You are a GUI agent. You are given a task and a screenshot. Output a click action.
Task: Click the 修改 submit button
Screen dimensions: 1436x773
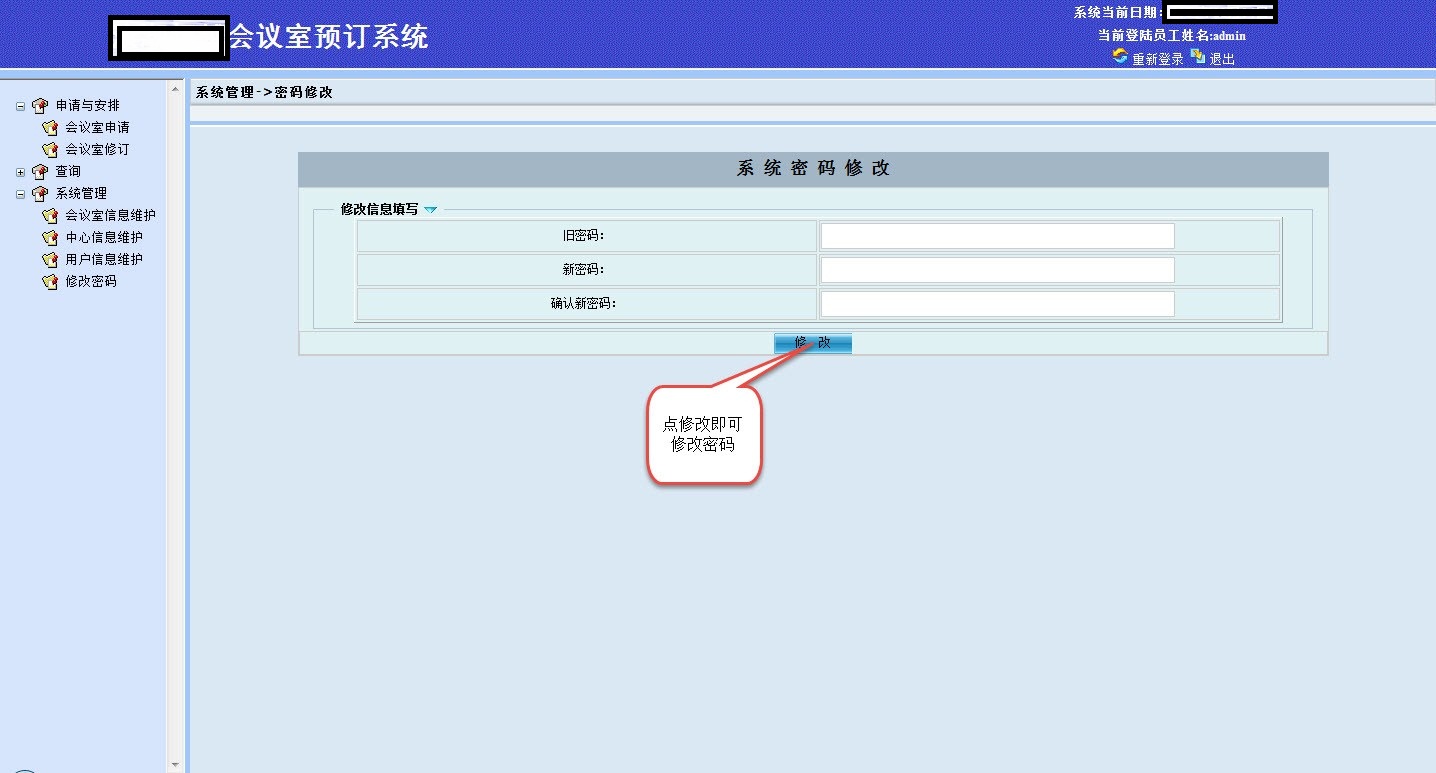[813, 343]
